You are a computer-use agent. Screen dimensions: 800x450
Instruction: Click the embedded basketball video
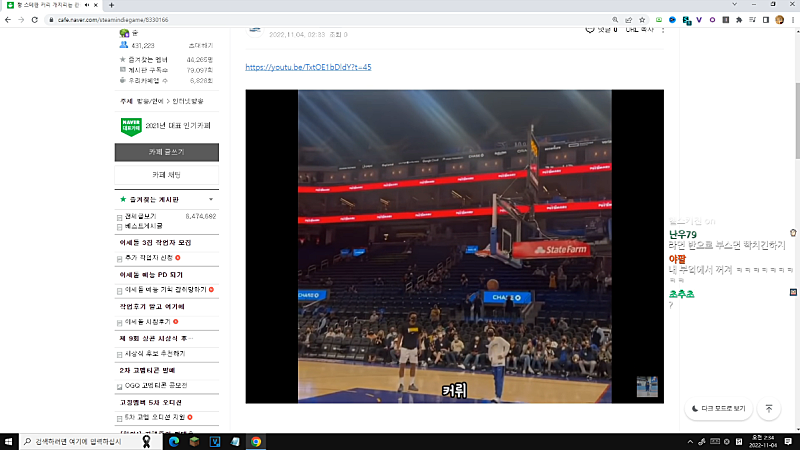pos(455,246)
